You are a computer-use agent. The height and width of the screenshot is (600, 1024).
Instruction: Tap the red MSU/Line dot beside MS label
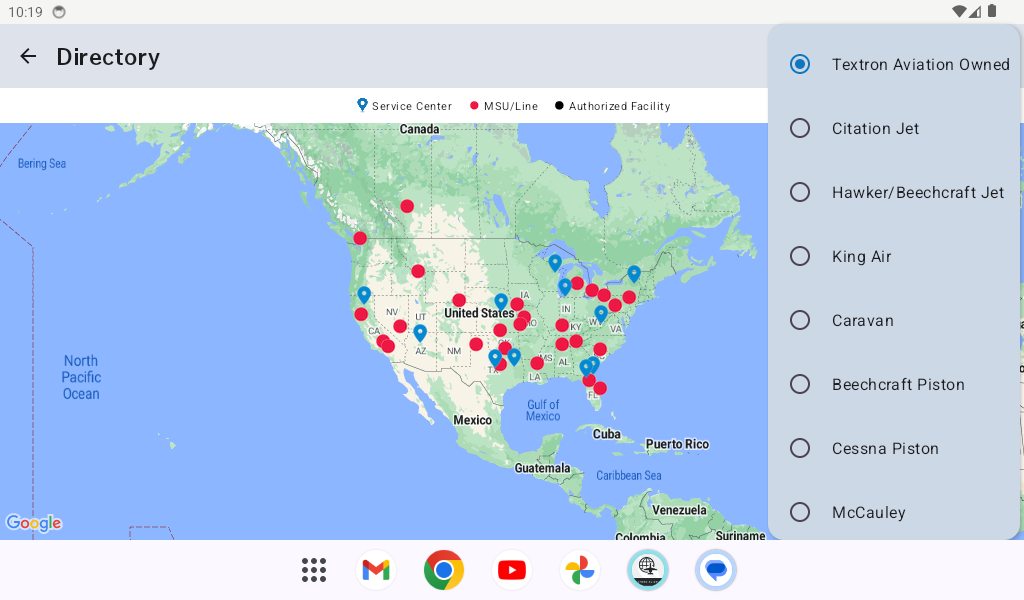coord(537,363)
